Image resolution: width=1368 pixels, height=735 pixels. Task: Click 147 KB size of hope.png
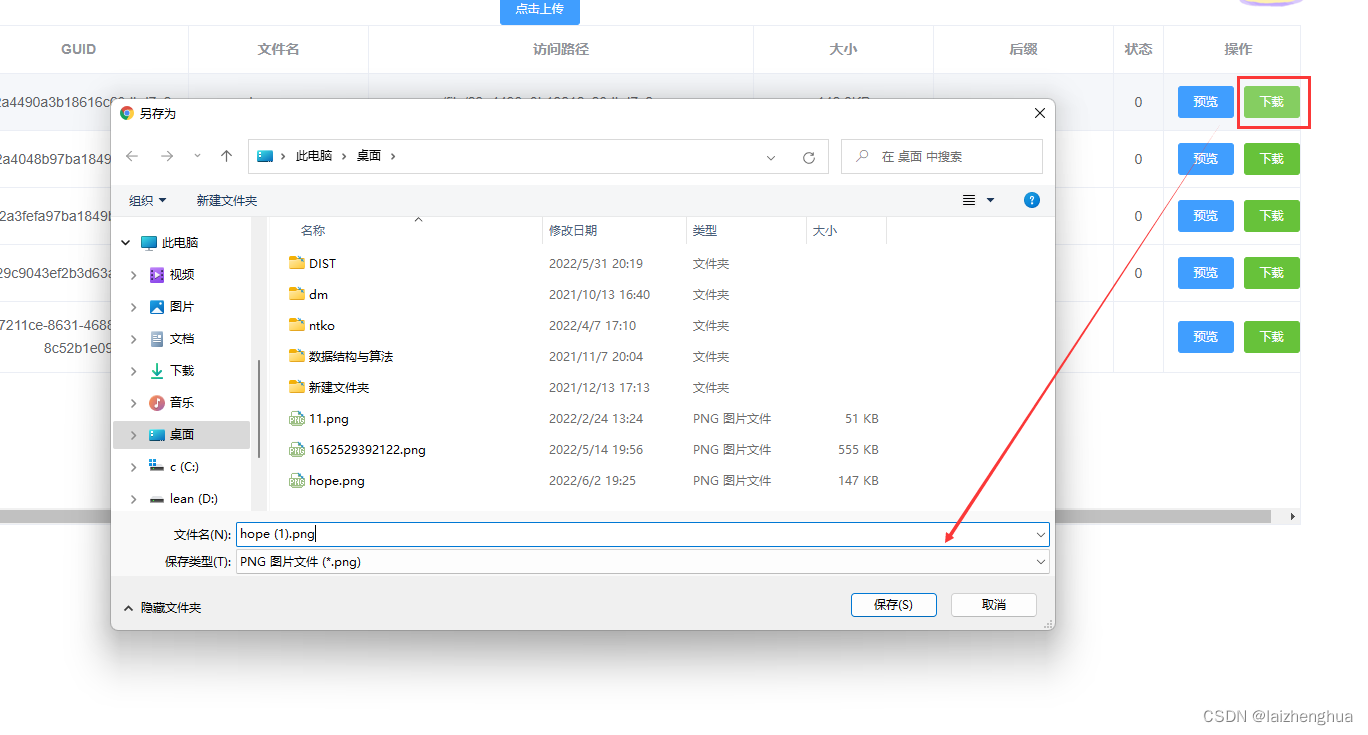tap(858, 481)
